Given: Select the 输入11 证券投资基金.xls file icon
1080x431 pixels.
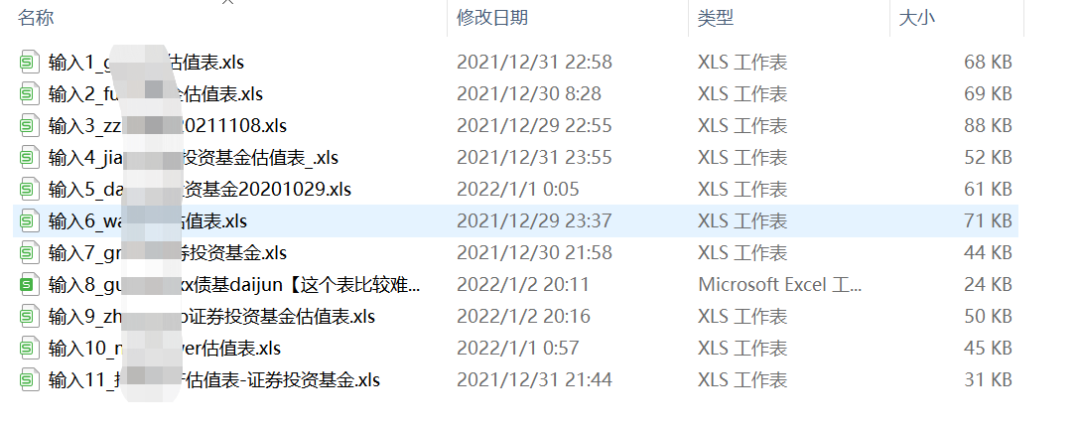Looking at the screenshot, I should tap(30, 379).
